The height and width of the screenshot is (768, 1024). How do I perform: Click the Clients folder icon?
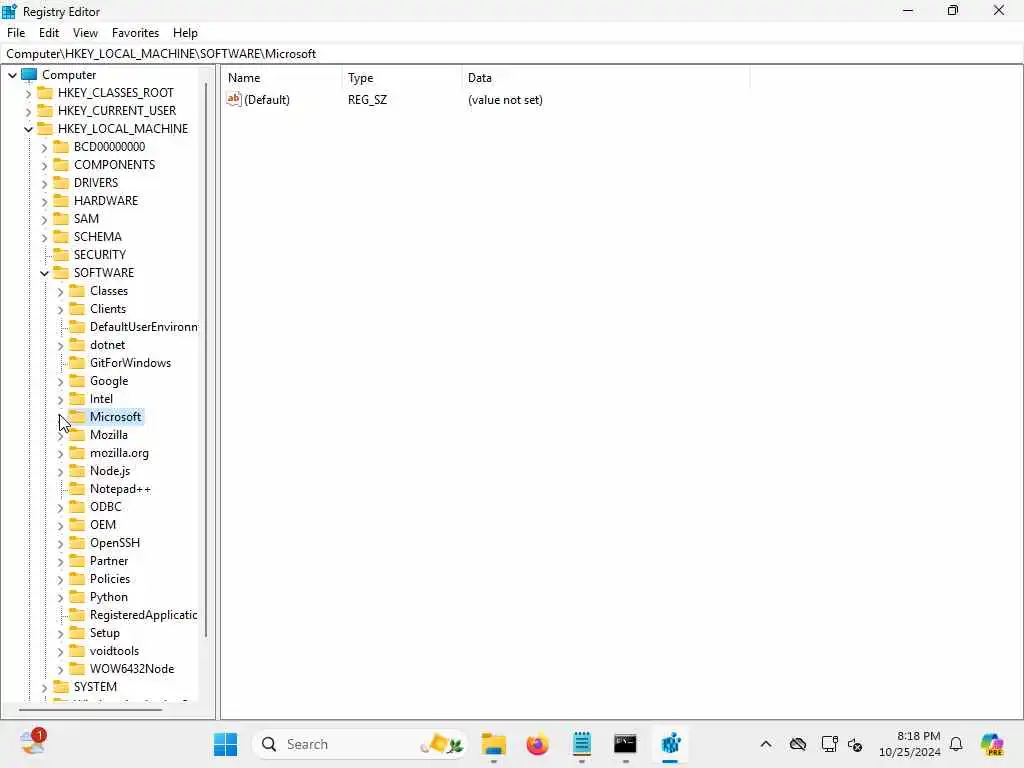point(77,308)
